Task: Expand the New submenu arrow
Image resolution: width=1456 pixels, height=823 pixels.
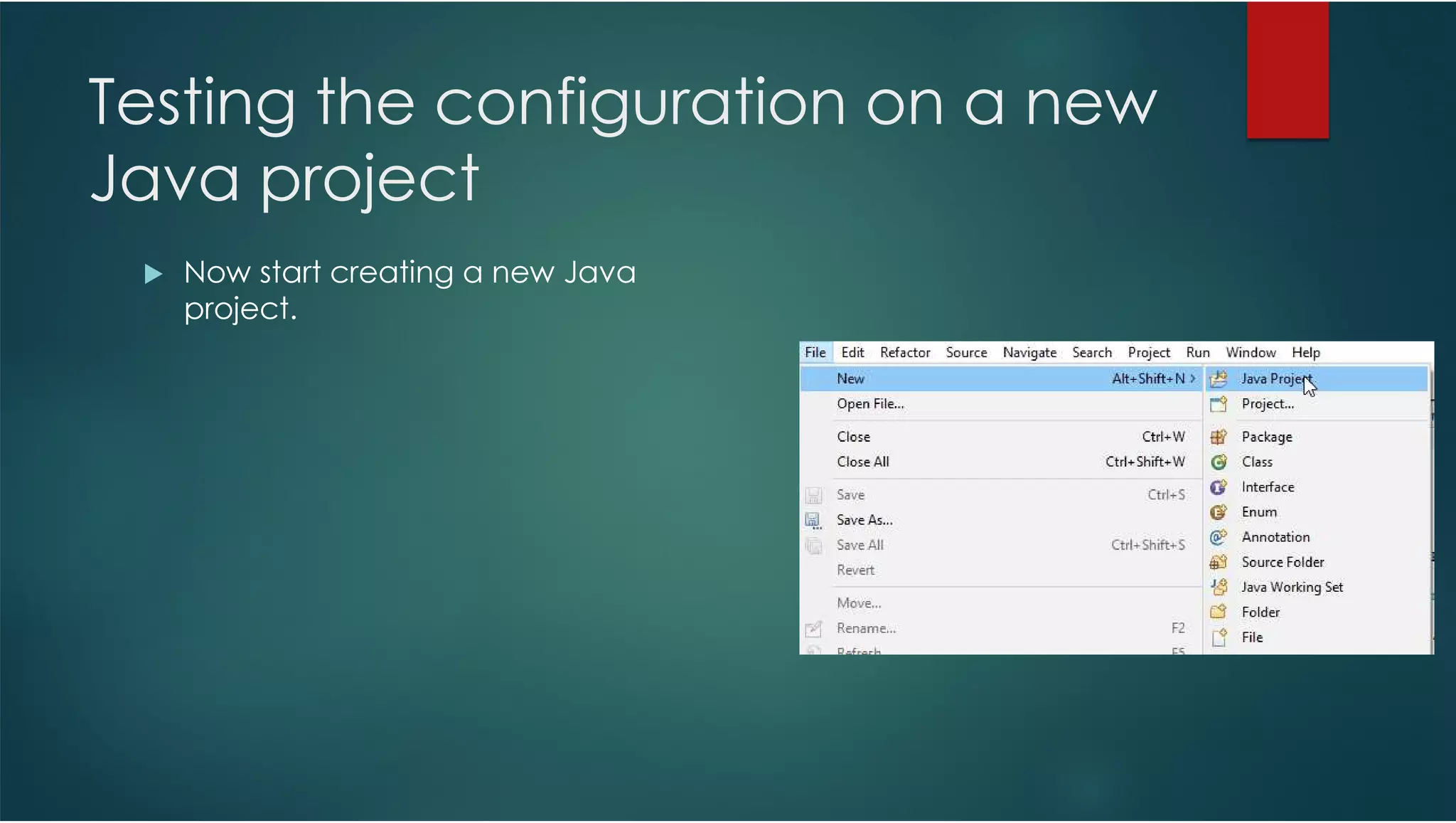Action: pyautogui.click(x=1193, y=378)
